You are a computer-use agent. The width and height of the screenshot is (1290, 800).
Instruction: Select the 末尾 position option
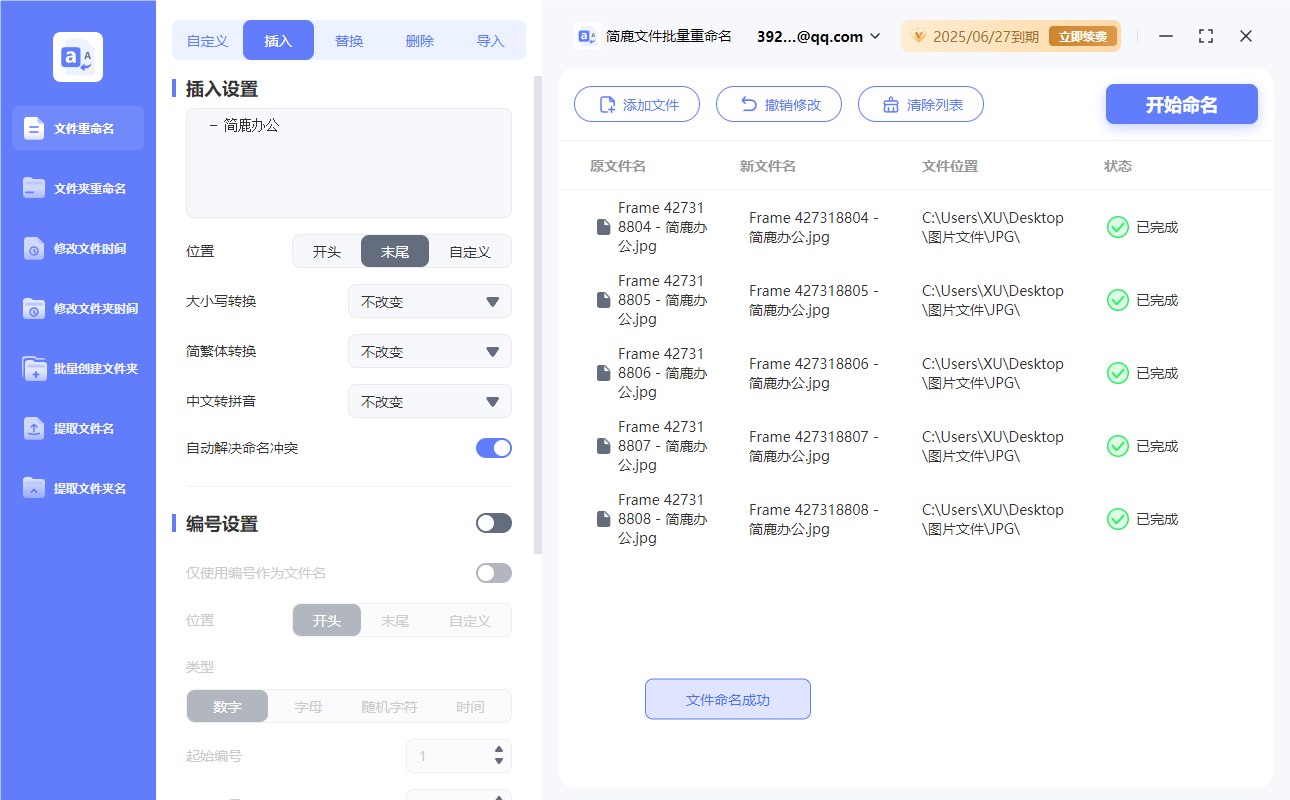click(x=394, y=251)
